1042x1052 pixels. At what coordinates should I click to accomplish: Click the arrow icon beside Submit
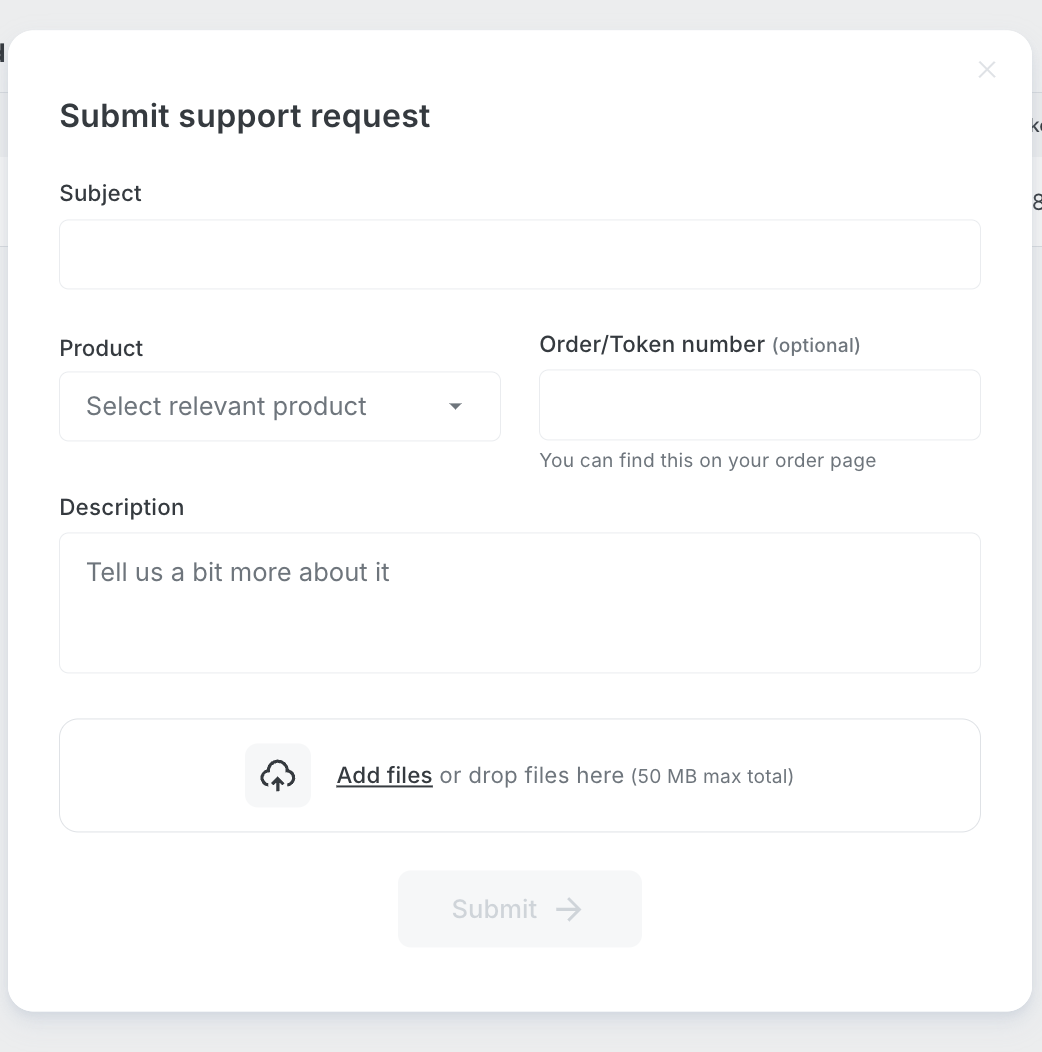[569, 909]
